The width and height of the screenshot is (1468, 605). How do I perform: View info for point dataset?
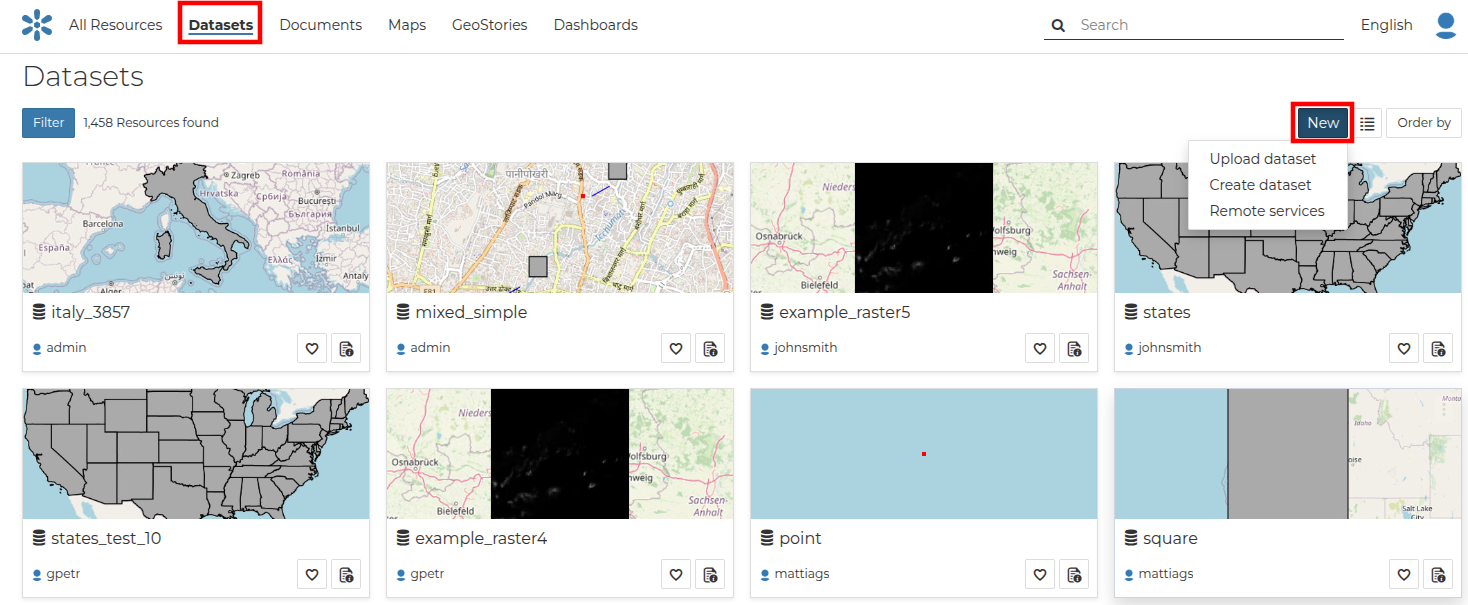coord(1074,574)
